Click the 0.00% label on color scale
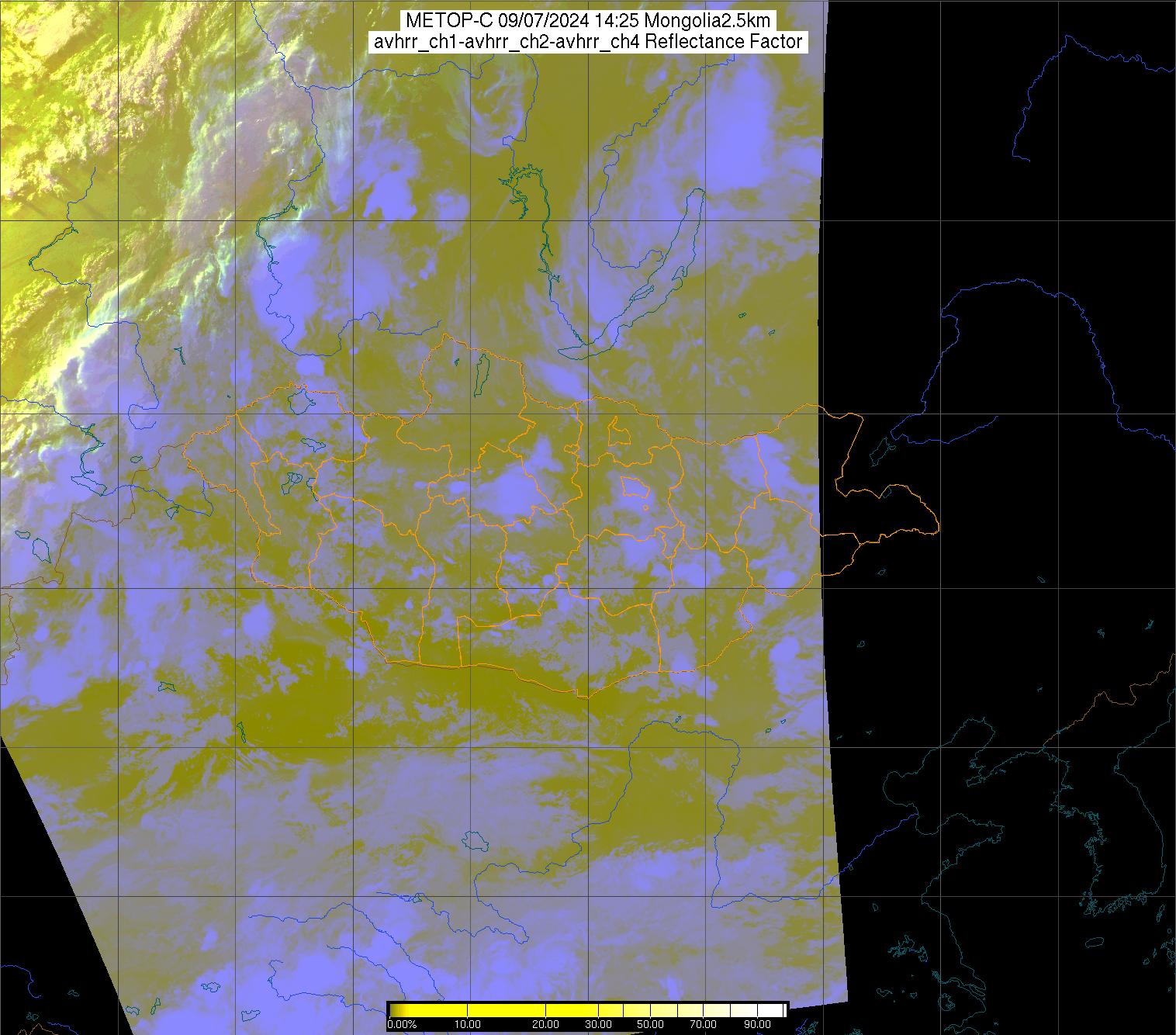 pyautogui.click(x=401, y=1024)
